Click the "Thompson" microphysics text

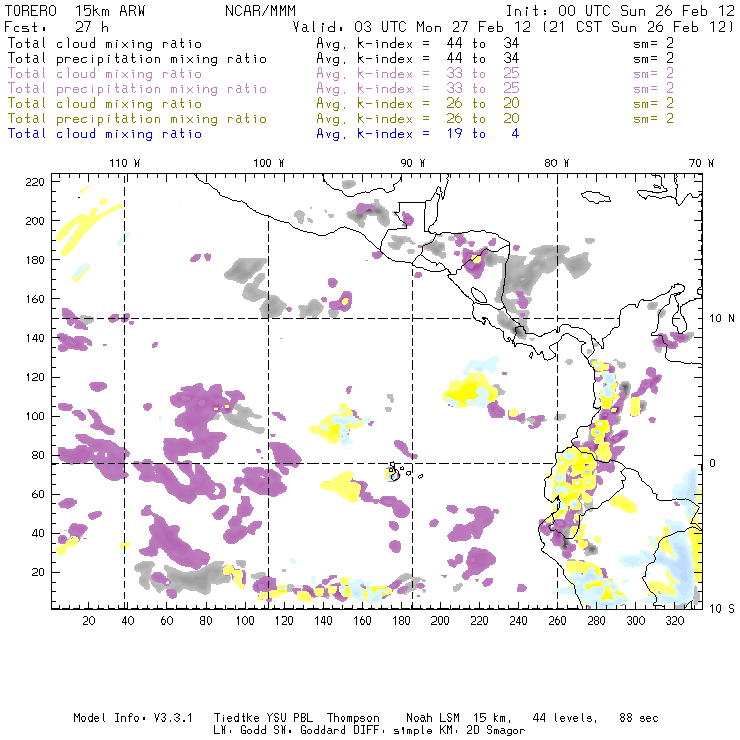tap(353, 718)
